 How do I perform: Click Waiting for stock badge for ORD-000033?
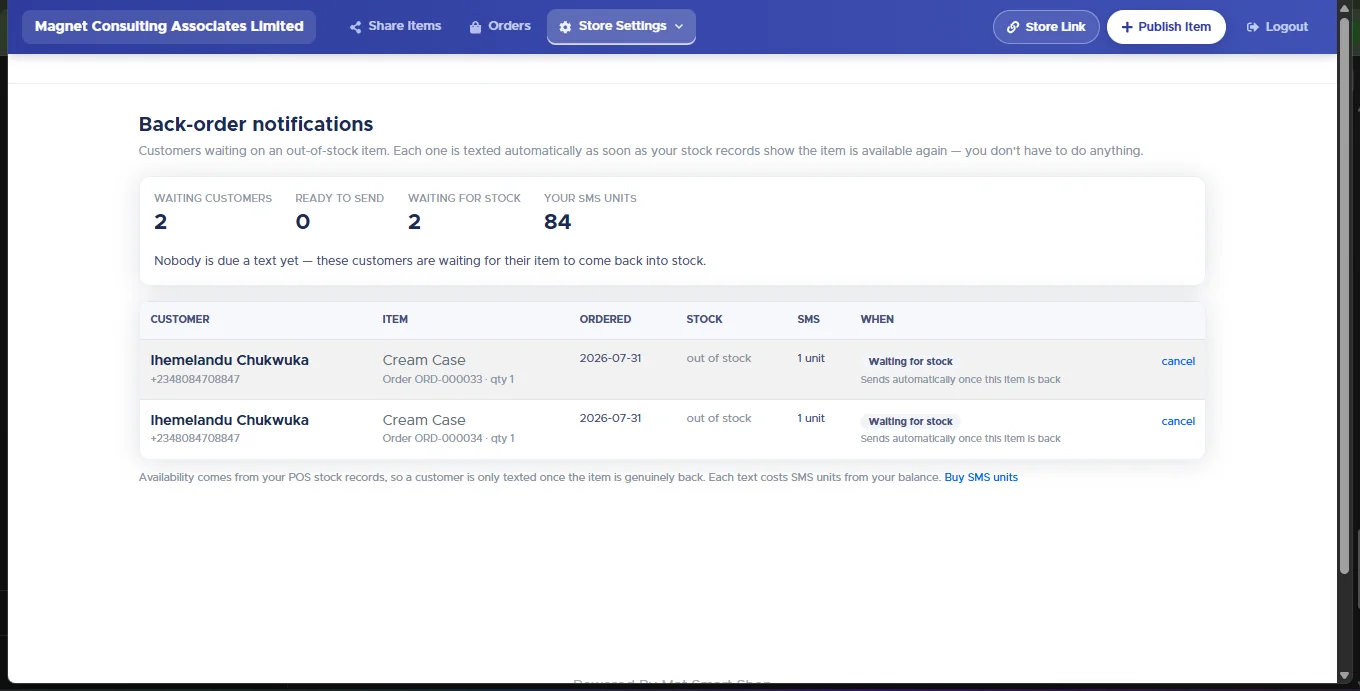(910, 362)
